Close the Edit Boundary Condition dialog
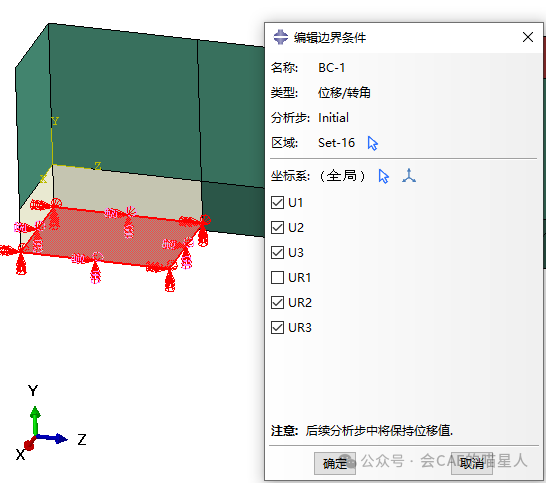This screenshot has width=546, height=483. 528,37
